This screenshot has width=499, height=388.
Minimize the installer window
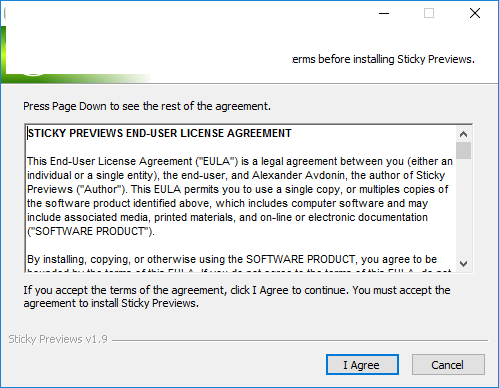pyautogui.click(x=384, y=13)
